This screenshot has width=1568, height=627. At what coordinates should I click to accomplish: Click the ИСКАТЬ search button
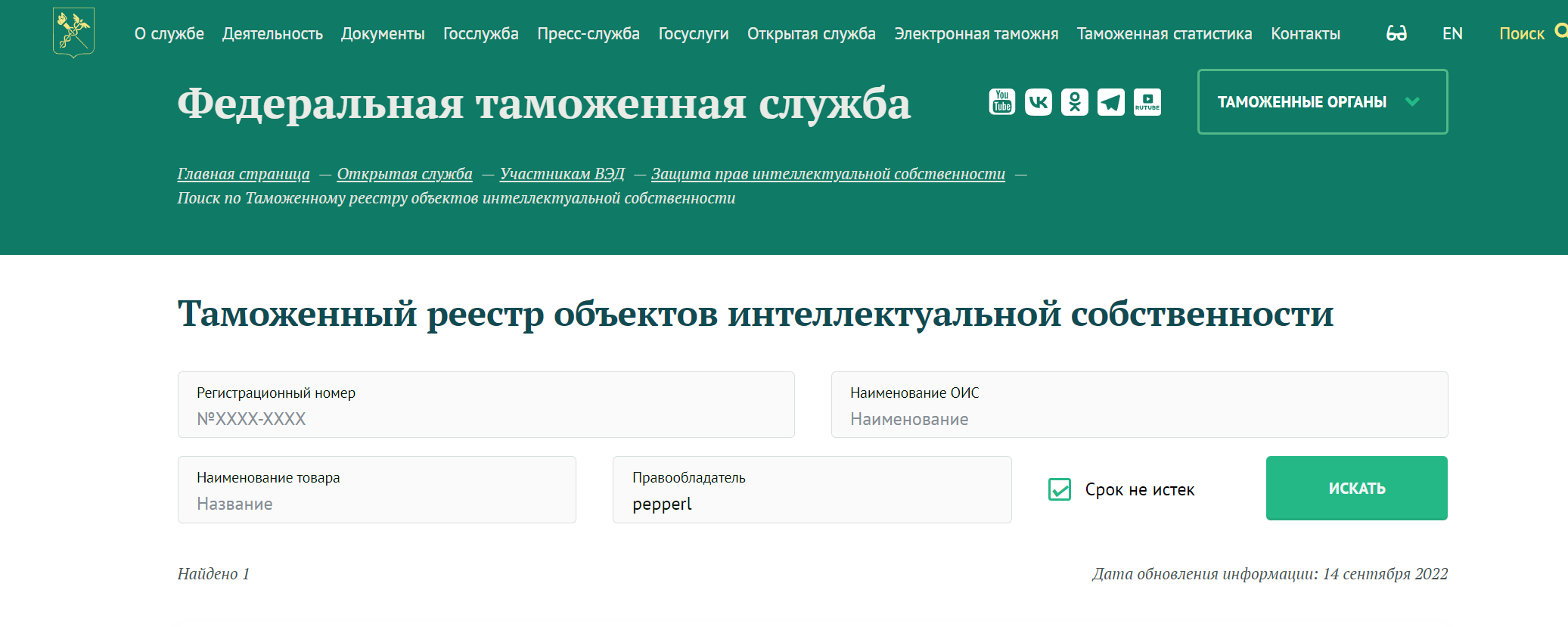coord(1357,489)
